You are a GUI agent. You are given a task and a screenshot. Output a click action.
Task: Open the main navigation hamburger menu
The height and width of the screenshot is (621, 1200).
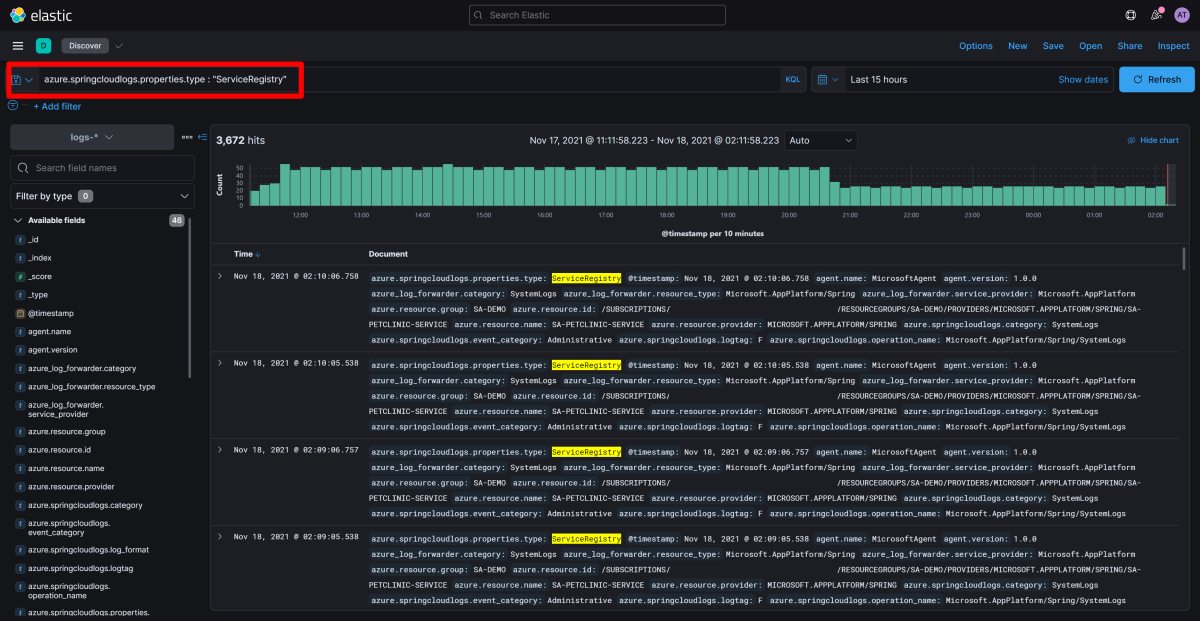tap(18, 46)
